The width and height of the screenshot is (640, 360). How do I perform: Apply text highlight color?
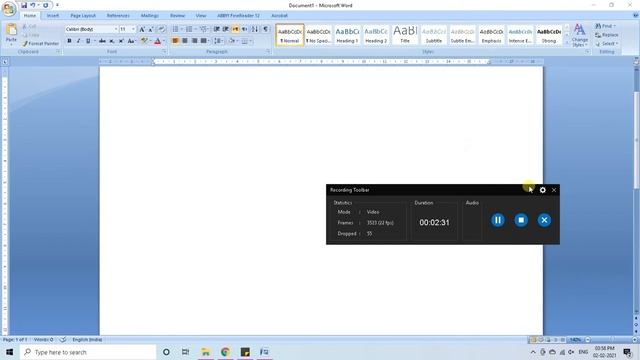(144, 41)
